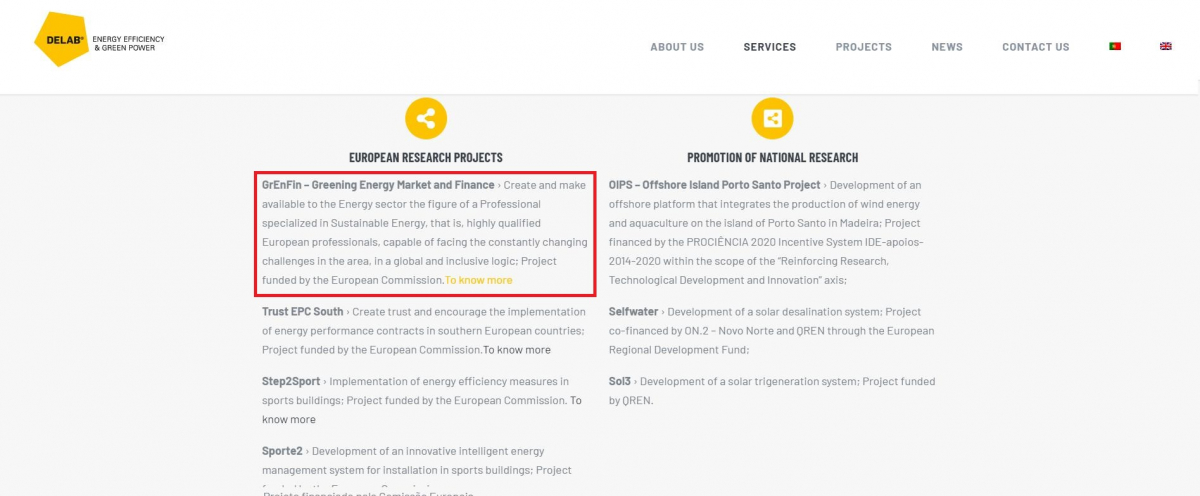Click the Trust EPC South project title
This screenshot has height=496, width=1200.
pyautogui.click(x=302, y=312)
